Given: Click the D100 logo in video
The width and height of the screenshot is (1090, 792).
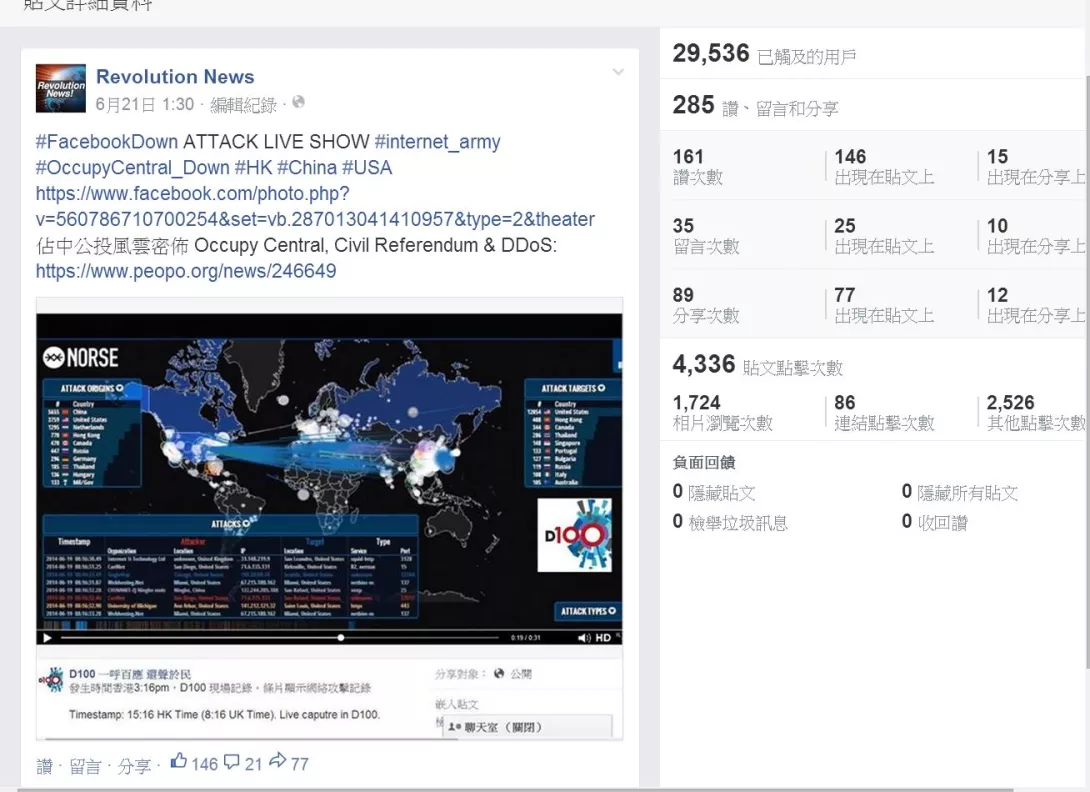Looking at the screenshot, I should click(x=575, y=535).
